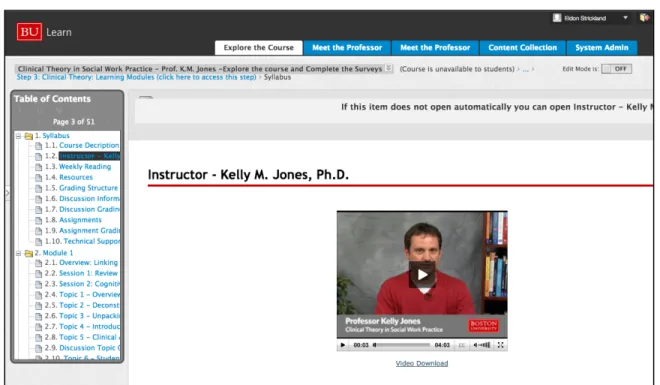Open the System Admin tab

(601, 48)
